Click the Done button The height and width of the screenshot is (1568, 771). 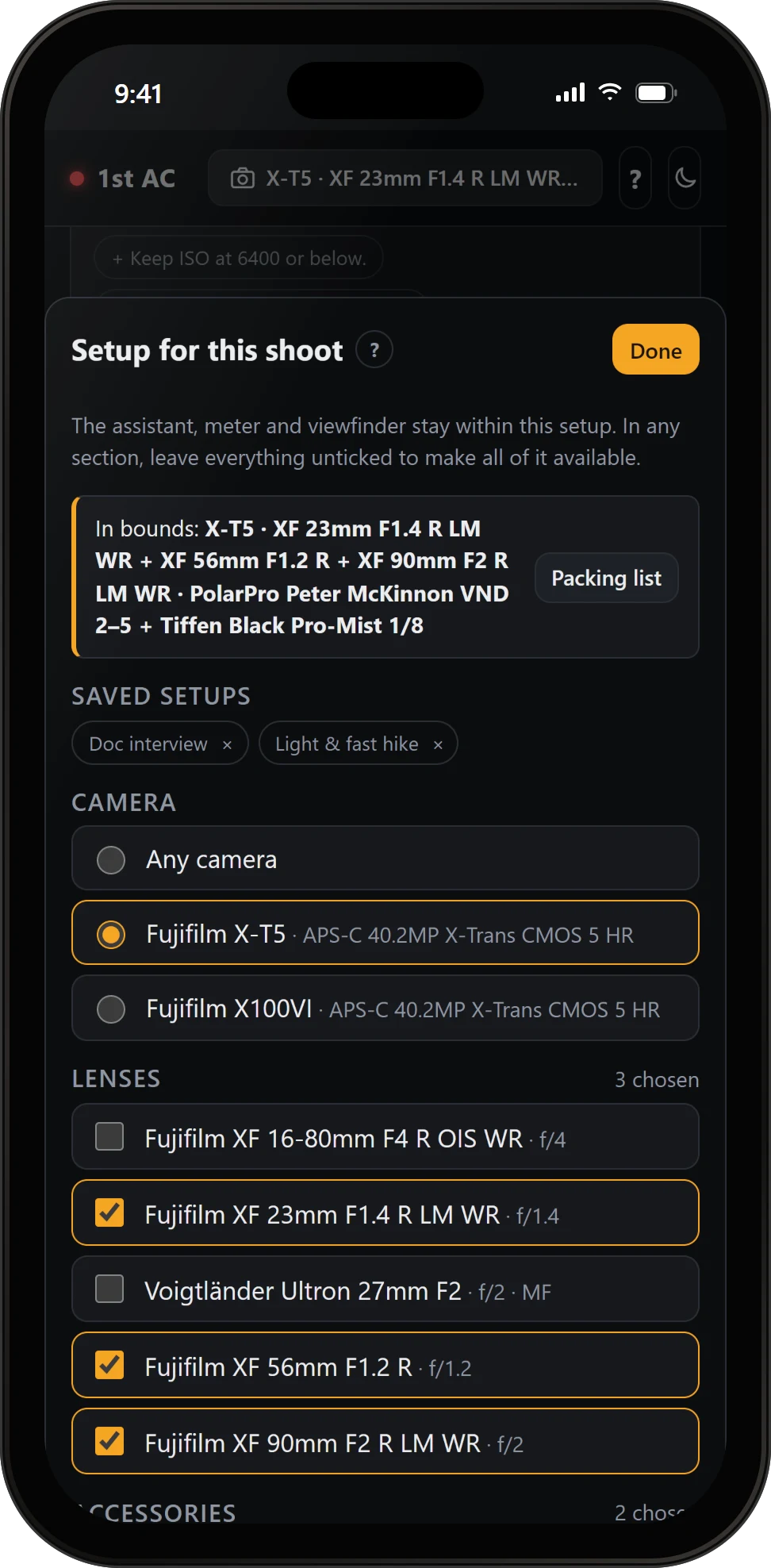point(656,350)
